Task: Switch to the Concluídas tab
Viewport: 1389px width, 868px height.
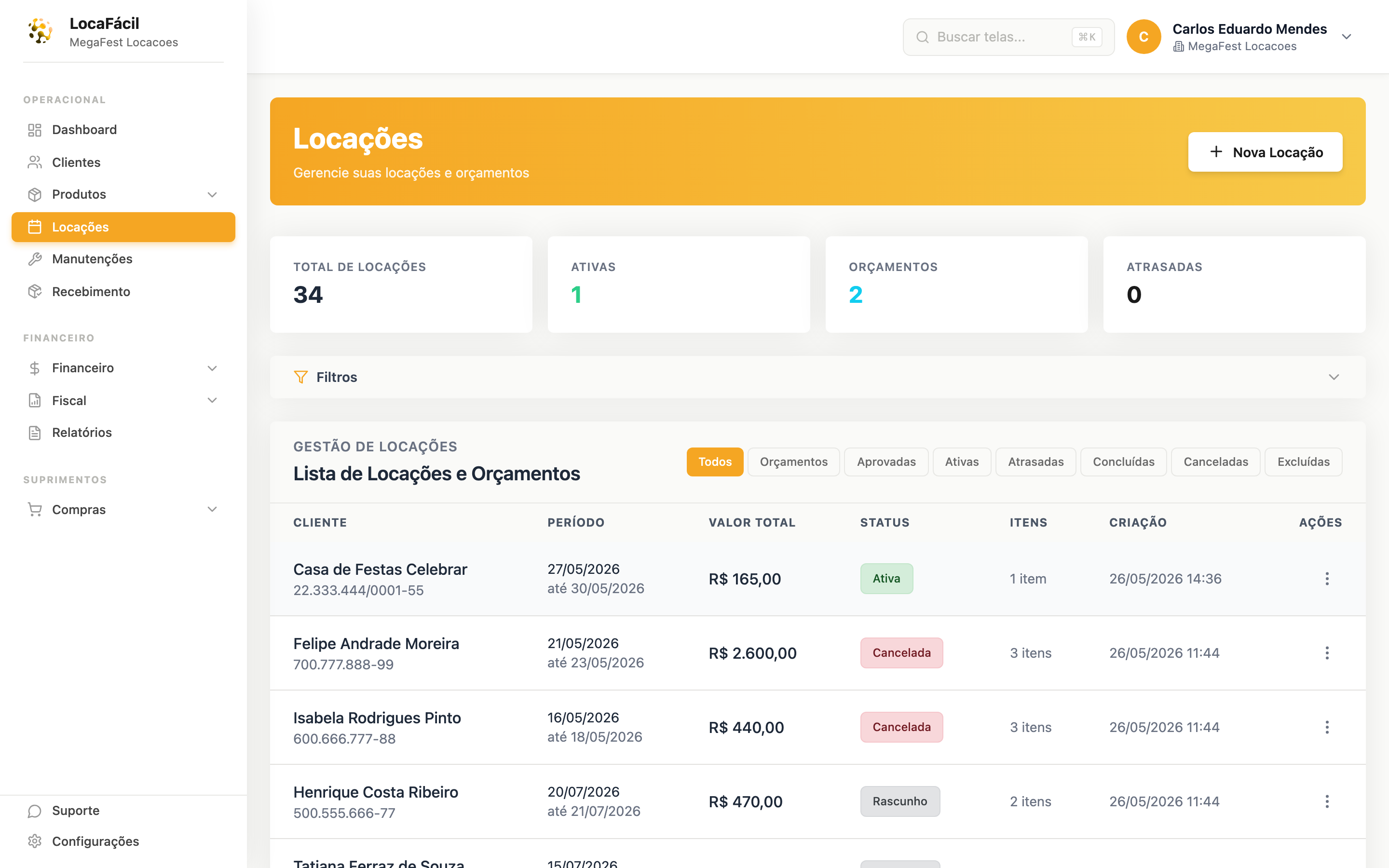Action: click(1124, 462)
